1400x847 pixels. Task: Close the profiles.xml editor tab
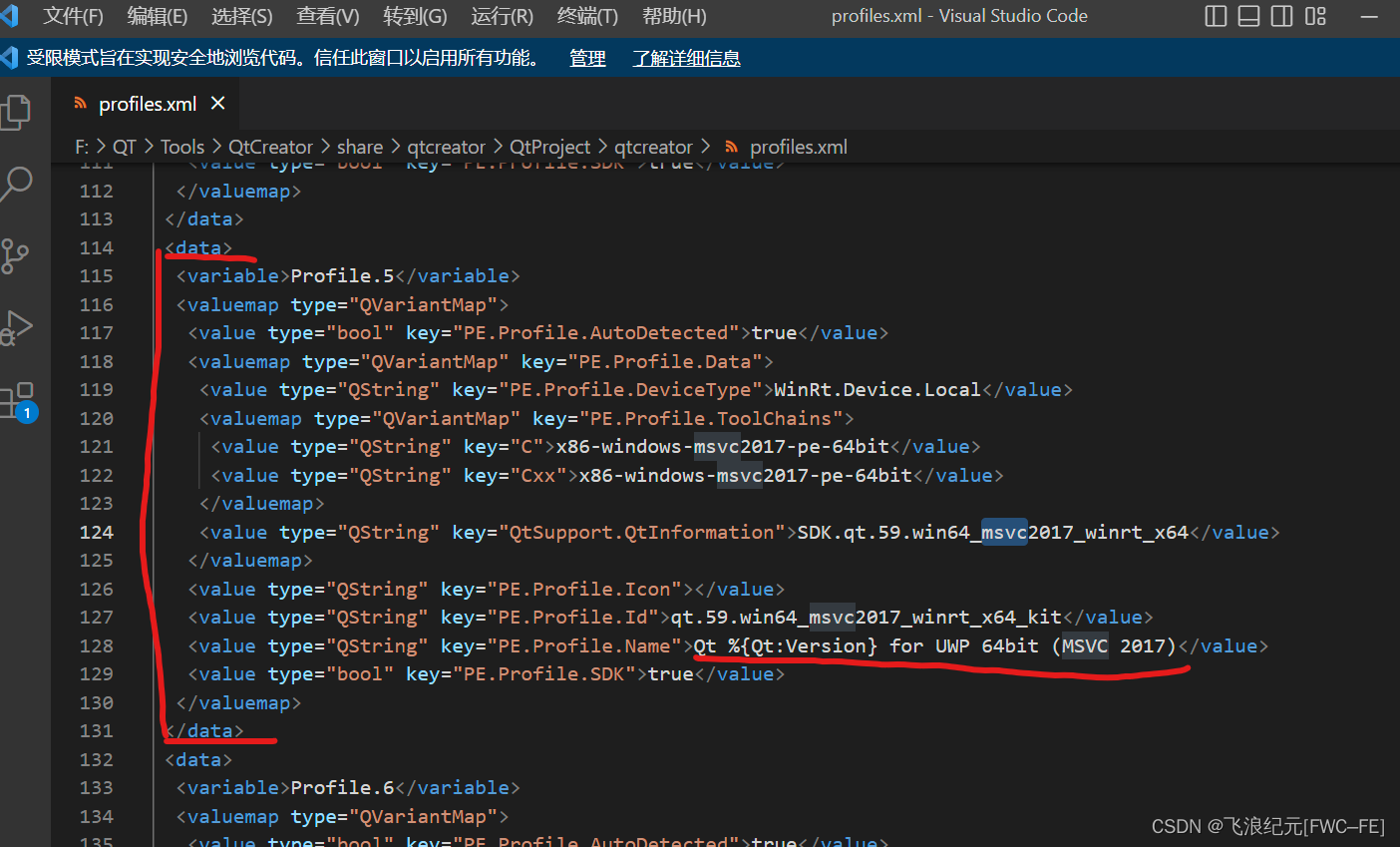tap(218, 104)
